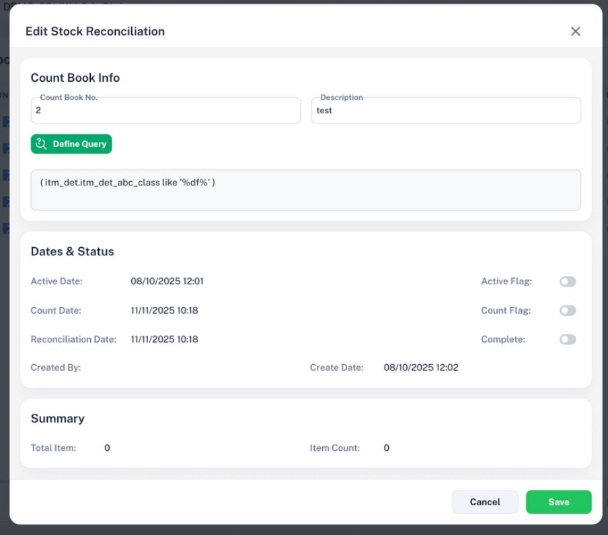Click the magnifier icon in Define Query
Image resolution: width=608 pixels, height=535 pixels.
(x=41, y=144)
